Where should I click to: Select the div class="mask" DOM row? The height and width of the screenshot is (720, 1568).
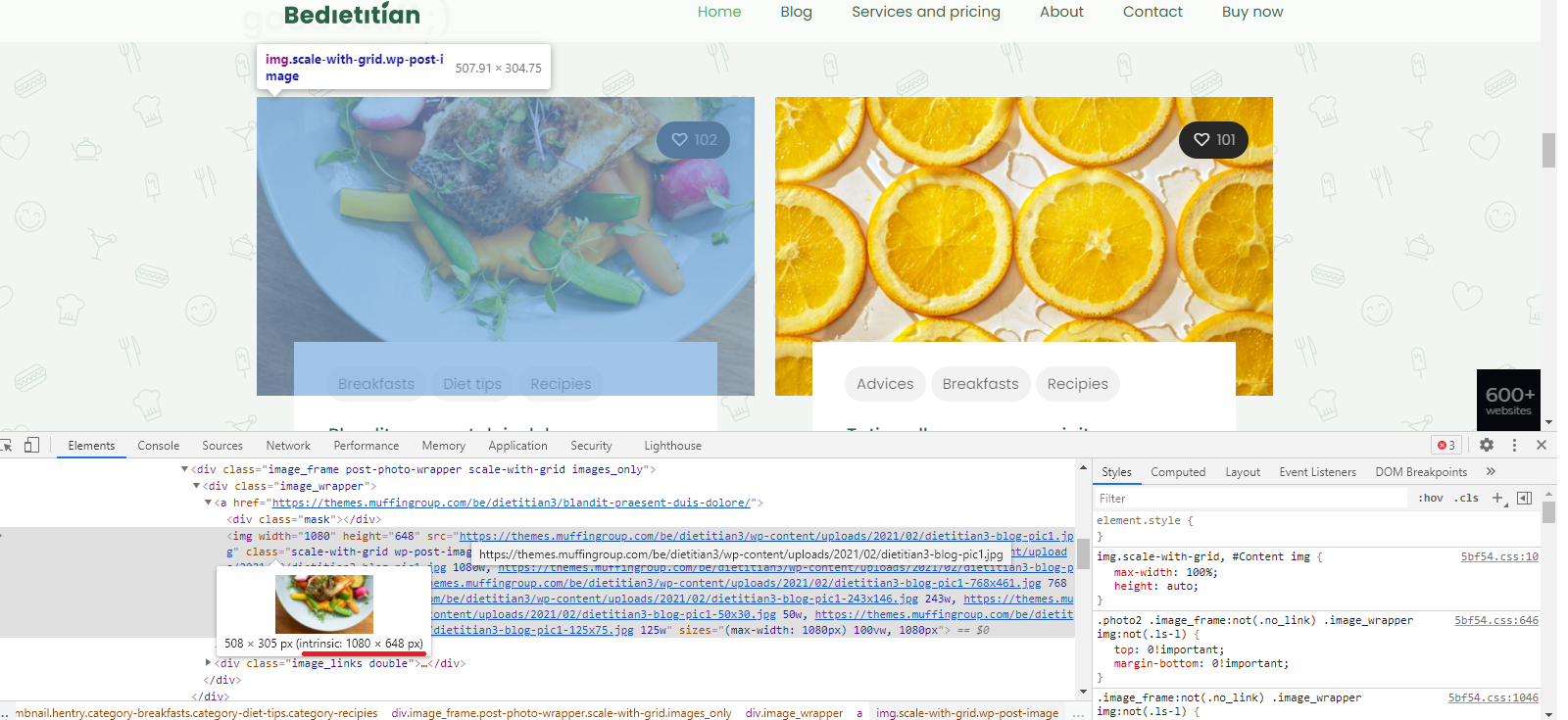coord(304,519)
